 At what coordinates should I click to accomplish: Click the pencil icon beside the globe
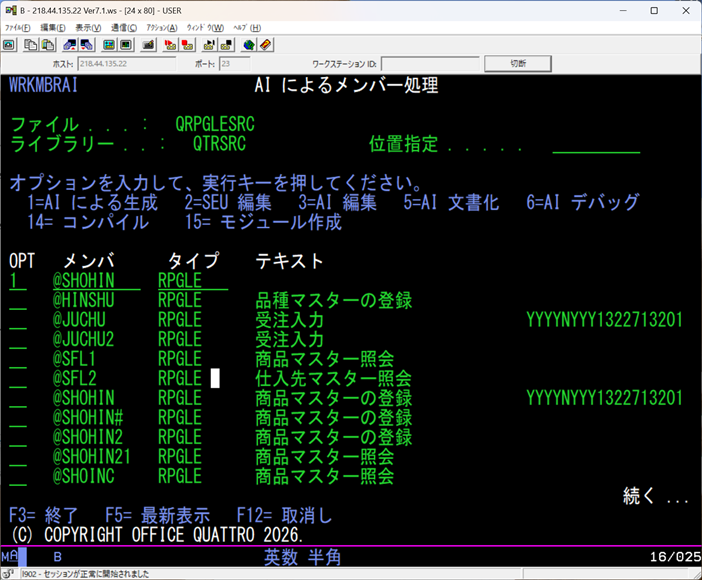[x=266, y=45]
